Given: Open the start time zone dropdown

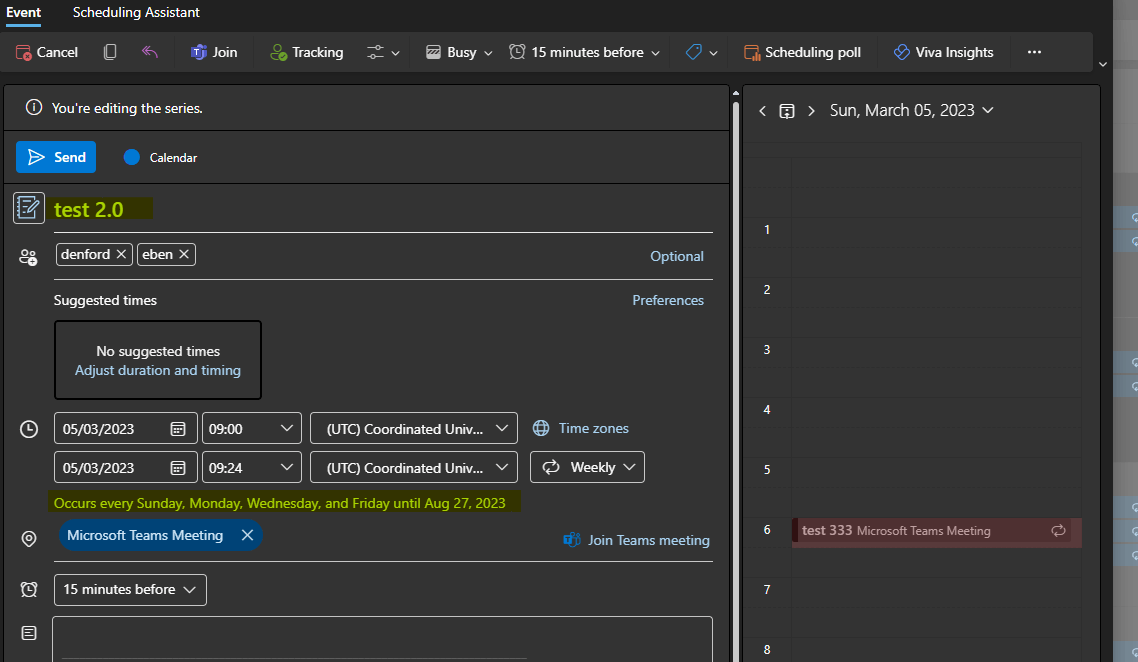Looking at the screenshot, I should pyautogui.click(x=414, y=428).
